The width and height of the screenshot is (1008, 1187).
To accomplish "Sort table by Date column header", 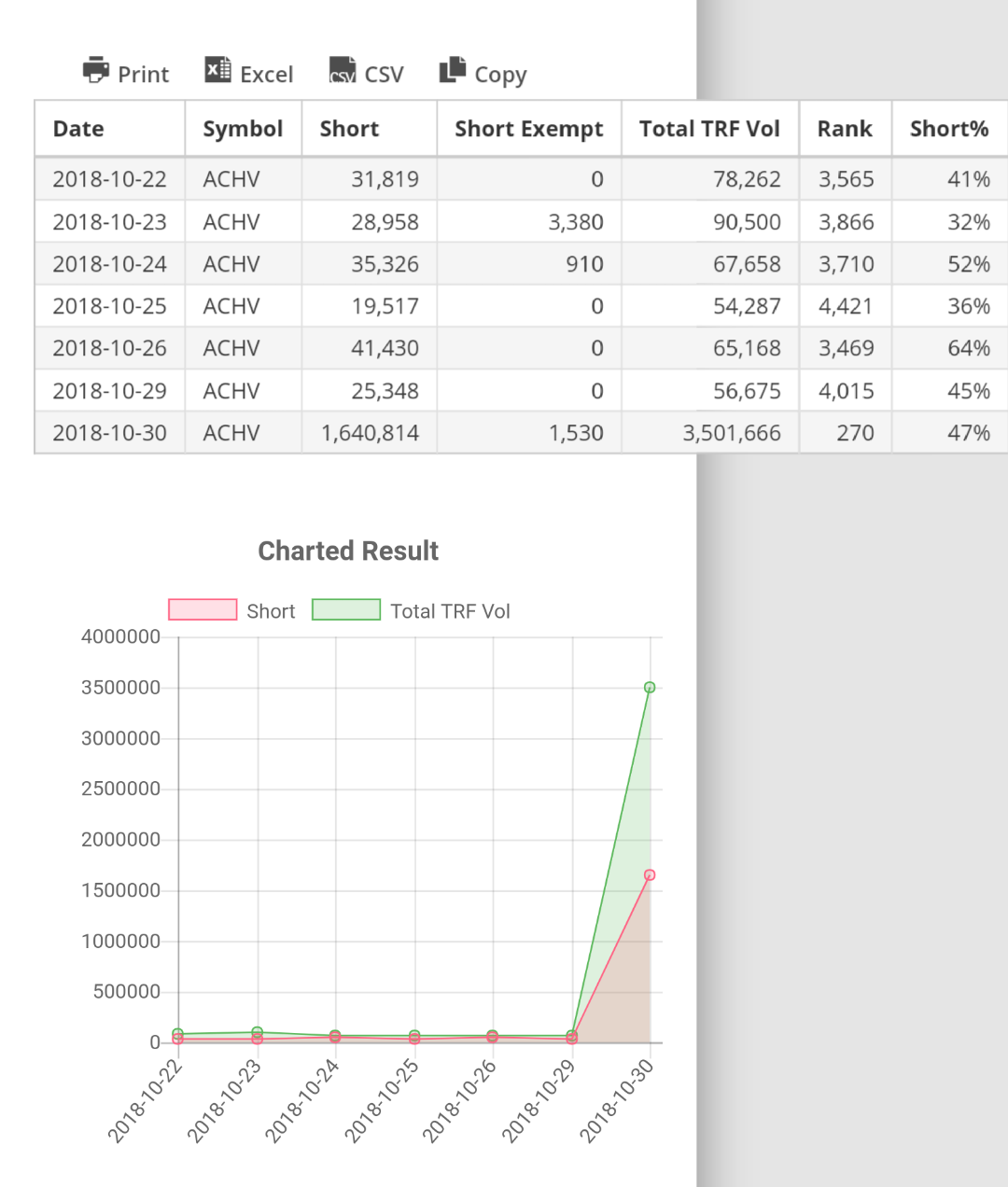I will coord(78,129).
